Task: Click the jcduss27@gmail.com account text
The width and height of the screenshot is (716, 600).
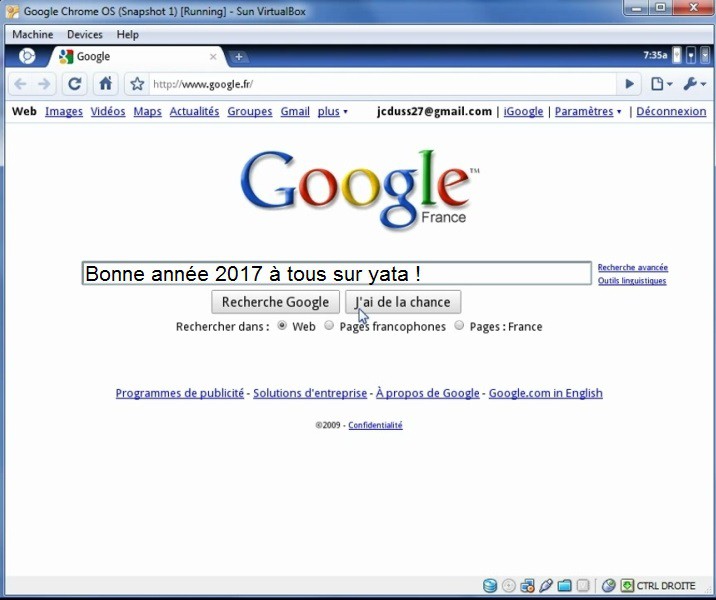Action: tap(434, 111)
